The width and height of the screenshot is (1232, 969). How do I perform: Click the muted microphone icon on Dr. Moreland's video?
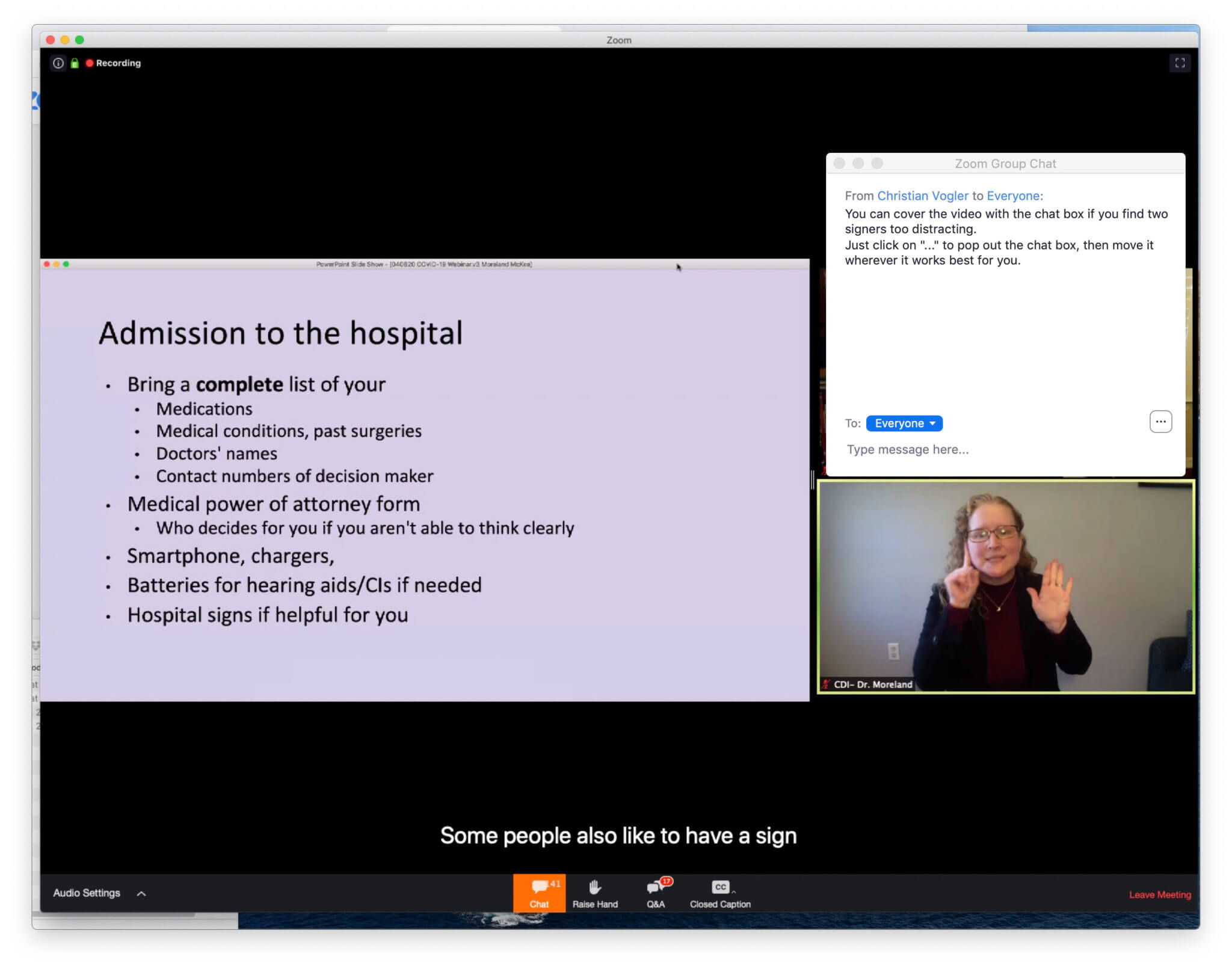click(827, 683)
